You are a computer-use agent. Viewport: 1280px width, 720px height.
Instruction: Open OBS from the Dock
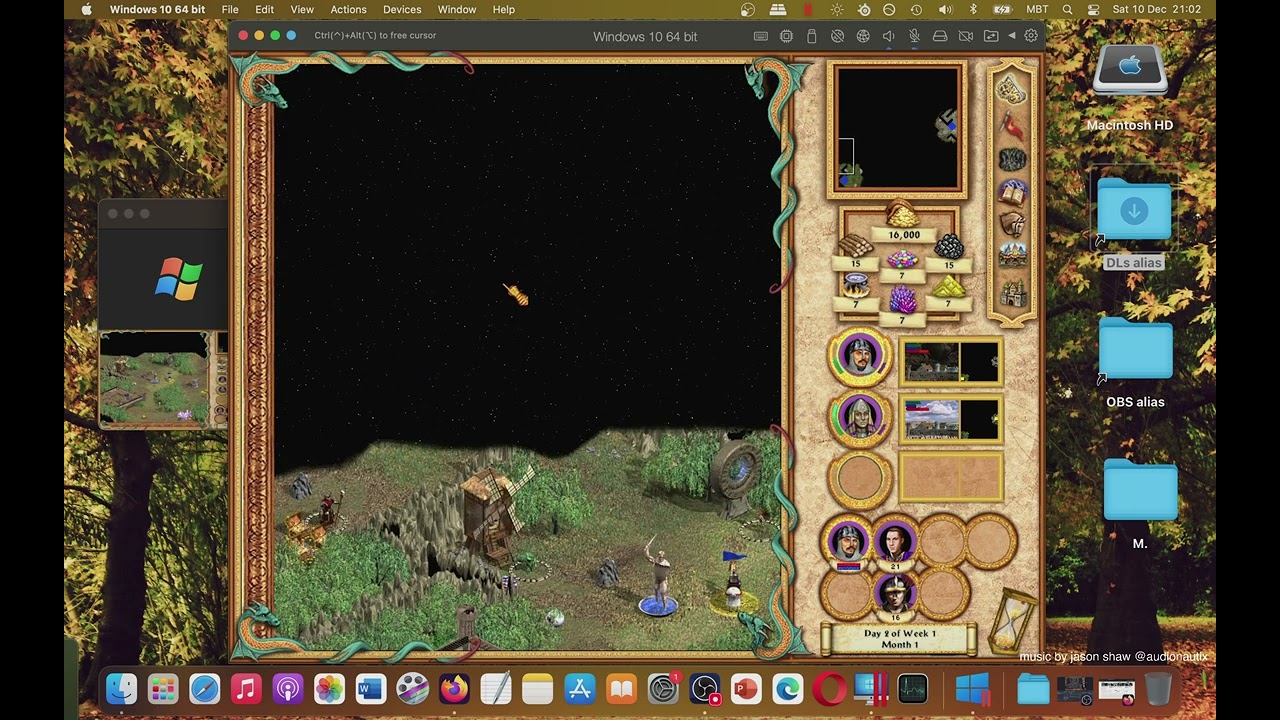pos(704,689)
